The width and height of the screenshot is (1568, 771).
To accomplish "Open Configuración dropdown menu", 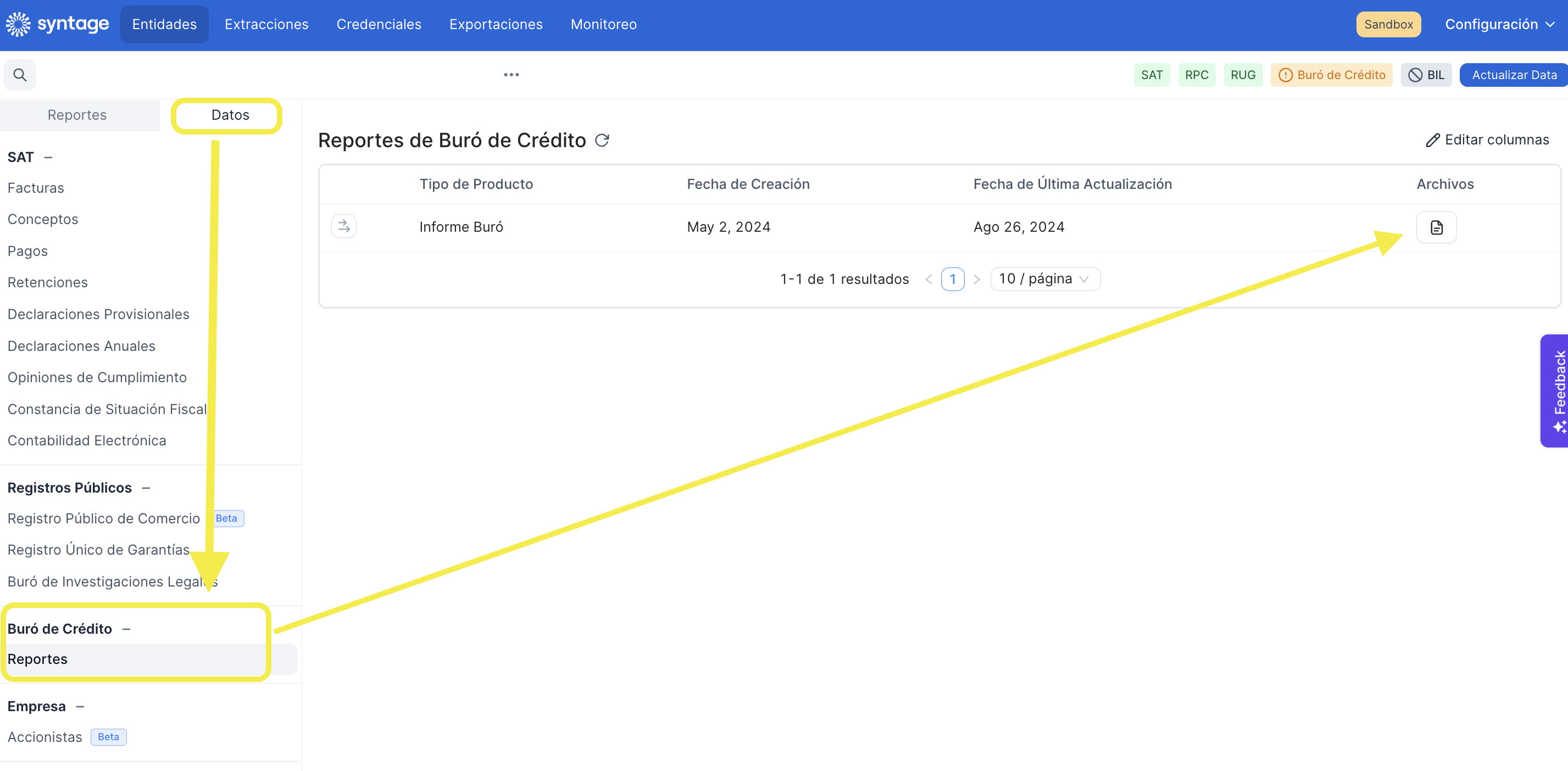I will pos(1500,24).
